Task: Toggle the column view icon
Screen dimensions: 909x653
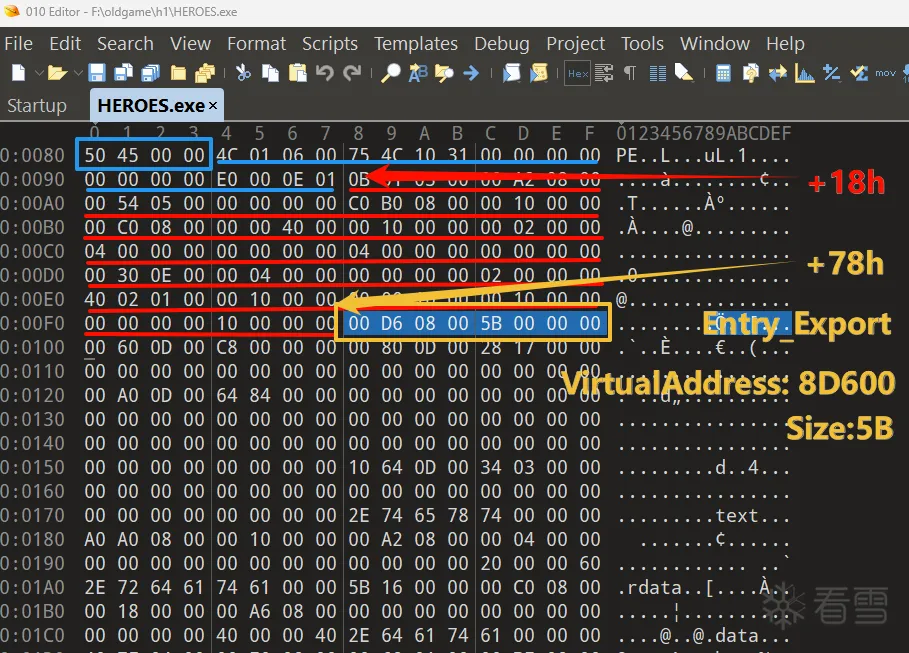Action: (x=657, y=73)
